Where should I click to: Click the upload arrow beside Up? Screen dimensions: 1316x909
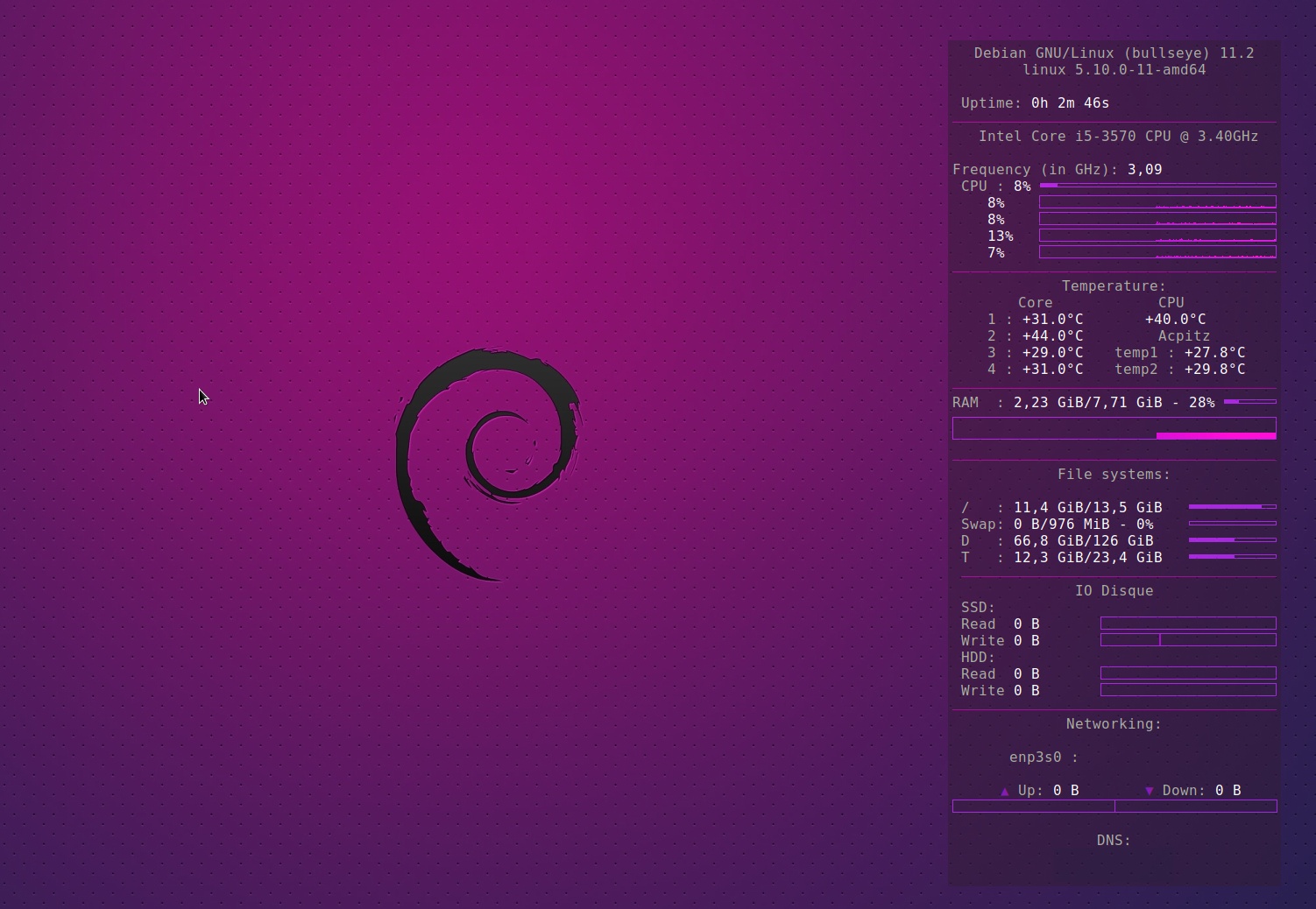click(x=1004, y=792)
